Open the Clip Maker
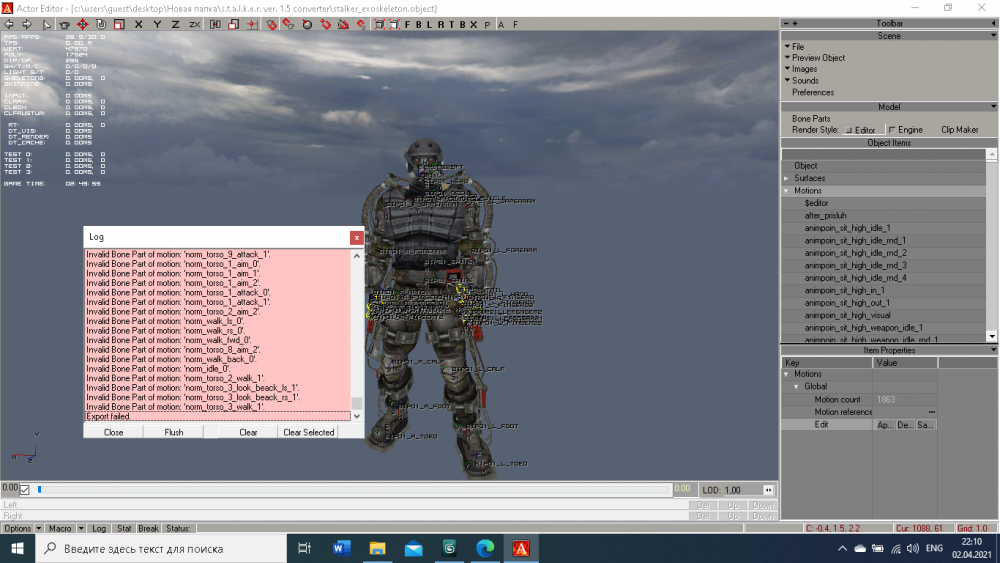The height and width of the screenshot is (563, 1000). pyautogui.click(x=959, y=130)
